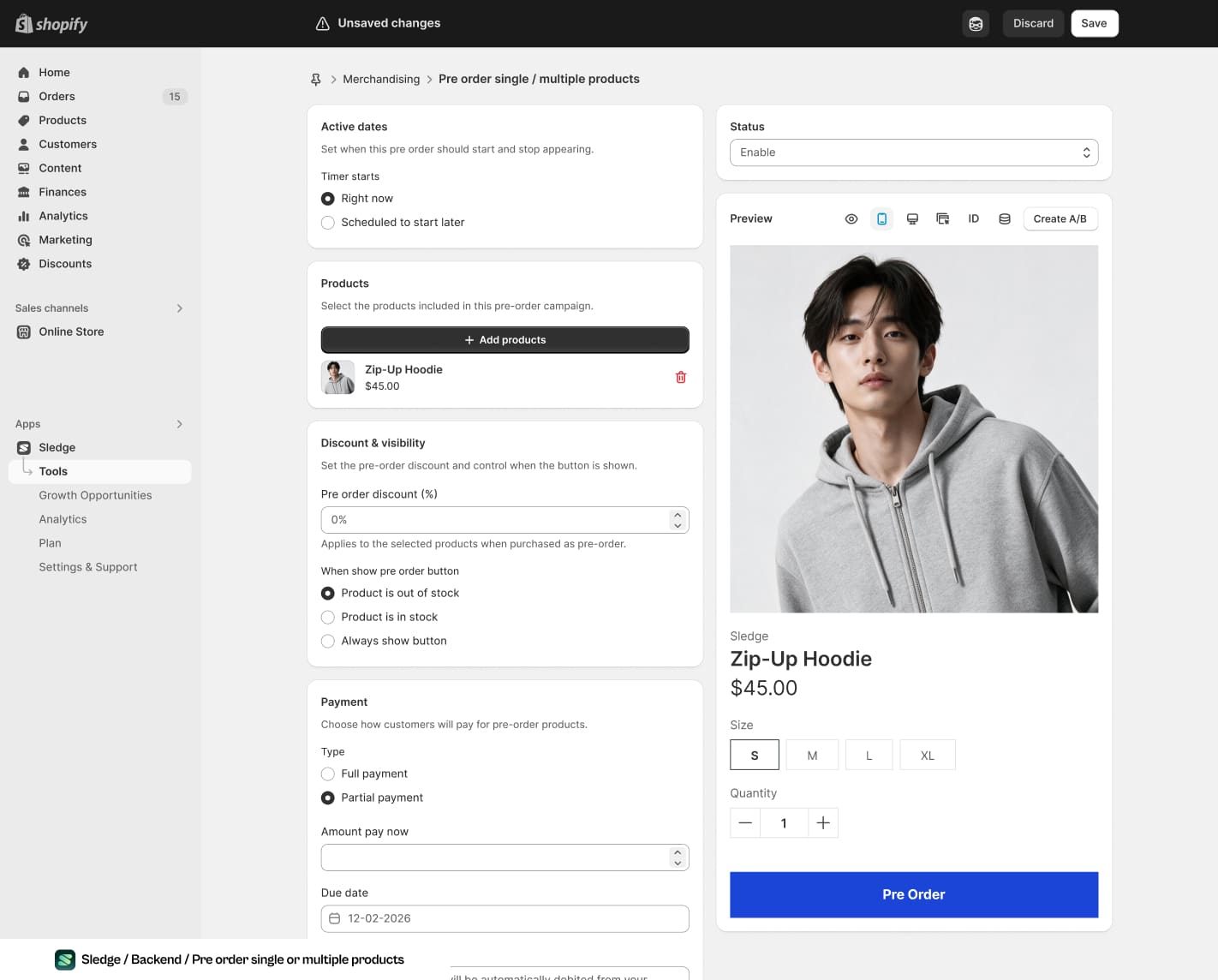Click the Create A/B button
Screen dimensions: 1218x980
[x=1060, y=219]
